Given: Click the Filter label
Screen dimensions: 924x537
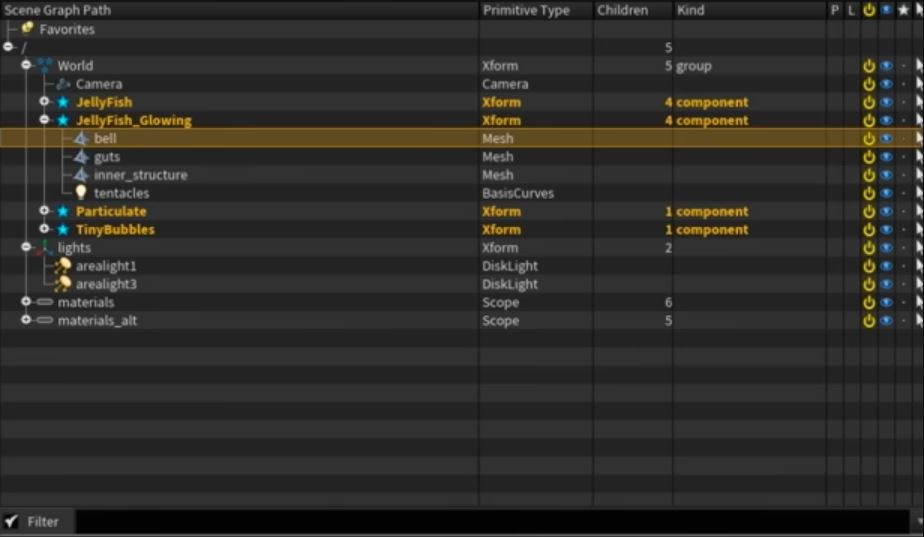Looking at the screenshot, I should point(43,522).
